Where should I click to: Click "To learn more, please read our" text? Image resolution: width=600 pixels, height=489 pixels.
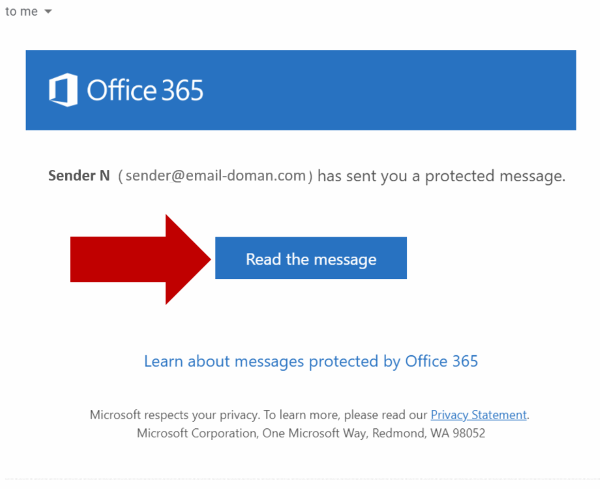click(x=345, y=415)
